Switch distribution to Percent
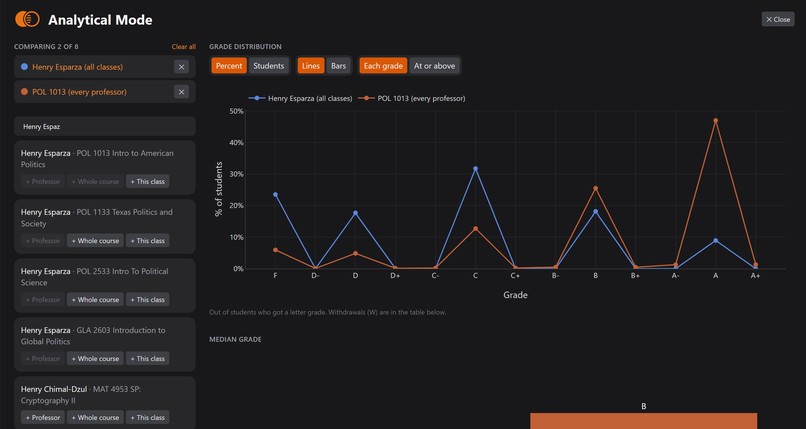The width and height of the screenshot is (806, 429). click(x=229, y=66)
